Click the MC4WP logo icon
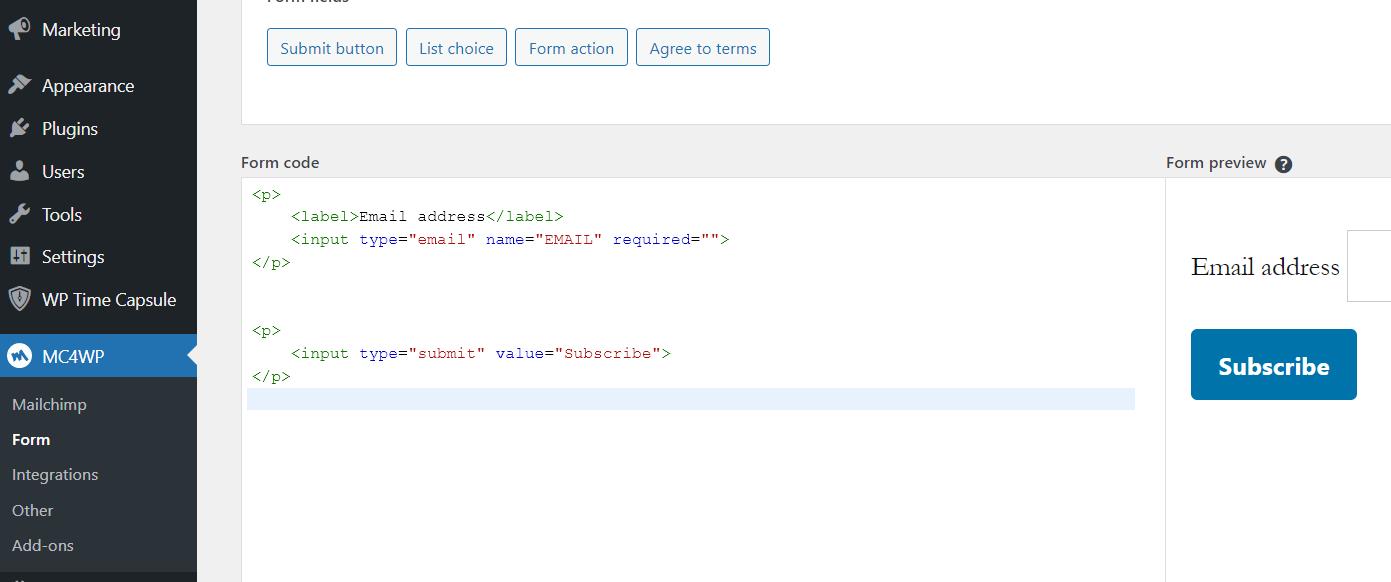This screenshot has width=1391, height=582. point(22,355)
